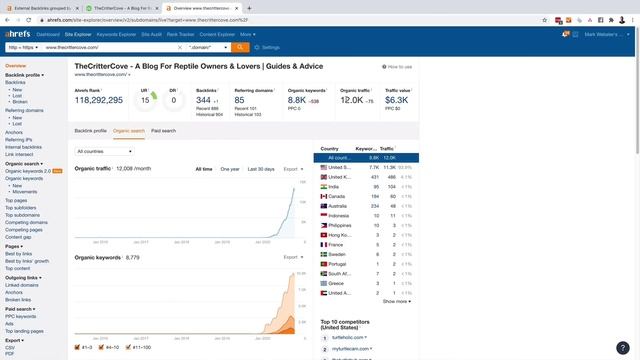The height and width of the screenshot is (360, 640).
Task: Open a new browser tab with plus
Action: tap(249, 8)
